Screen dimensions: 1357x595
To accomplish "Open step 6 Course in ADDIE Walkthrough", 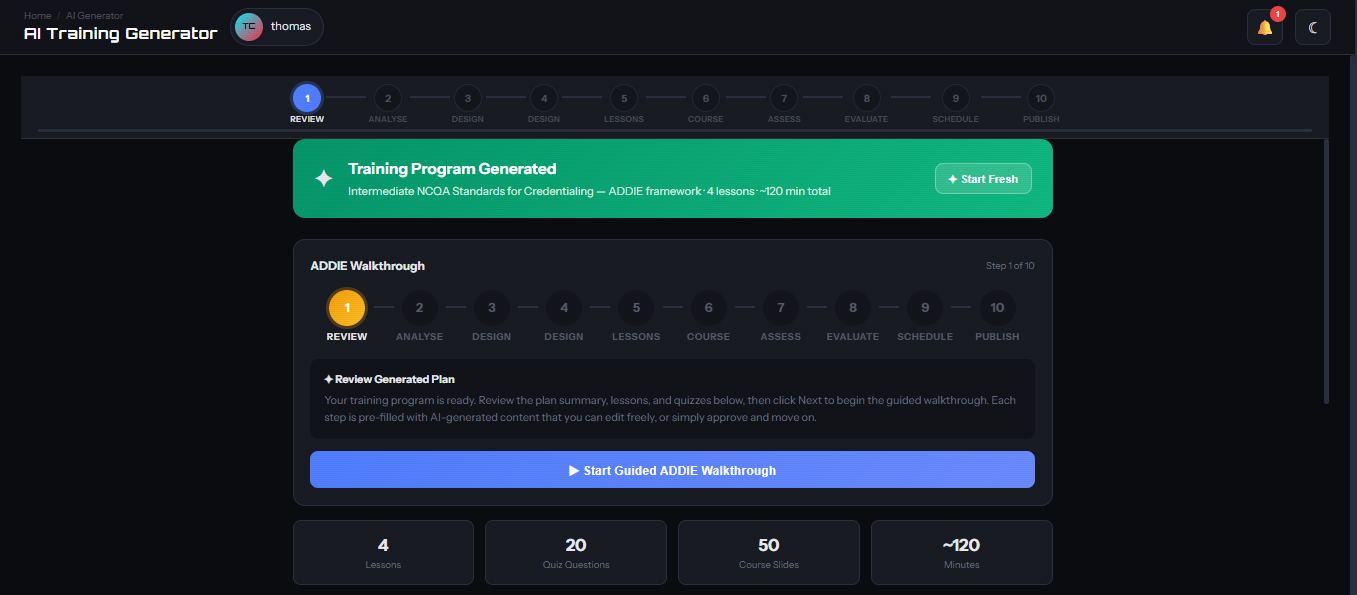I will click(708, 307).
